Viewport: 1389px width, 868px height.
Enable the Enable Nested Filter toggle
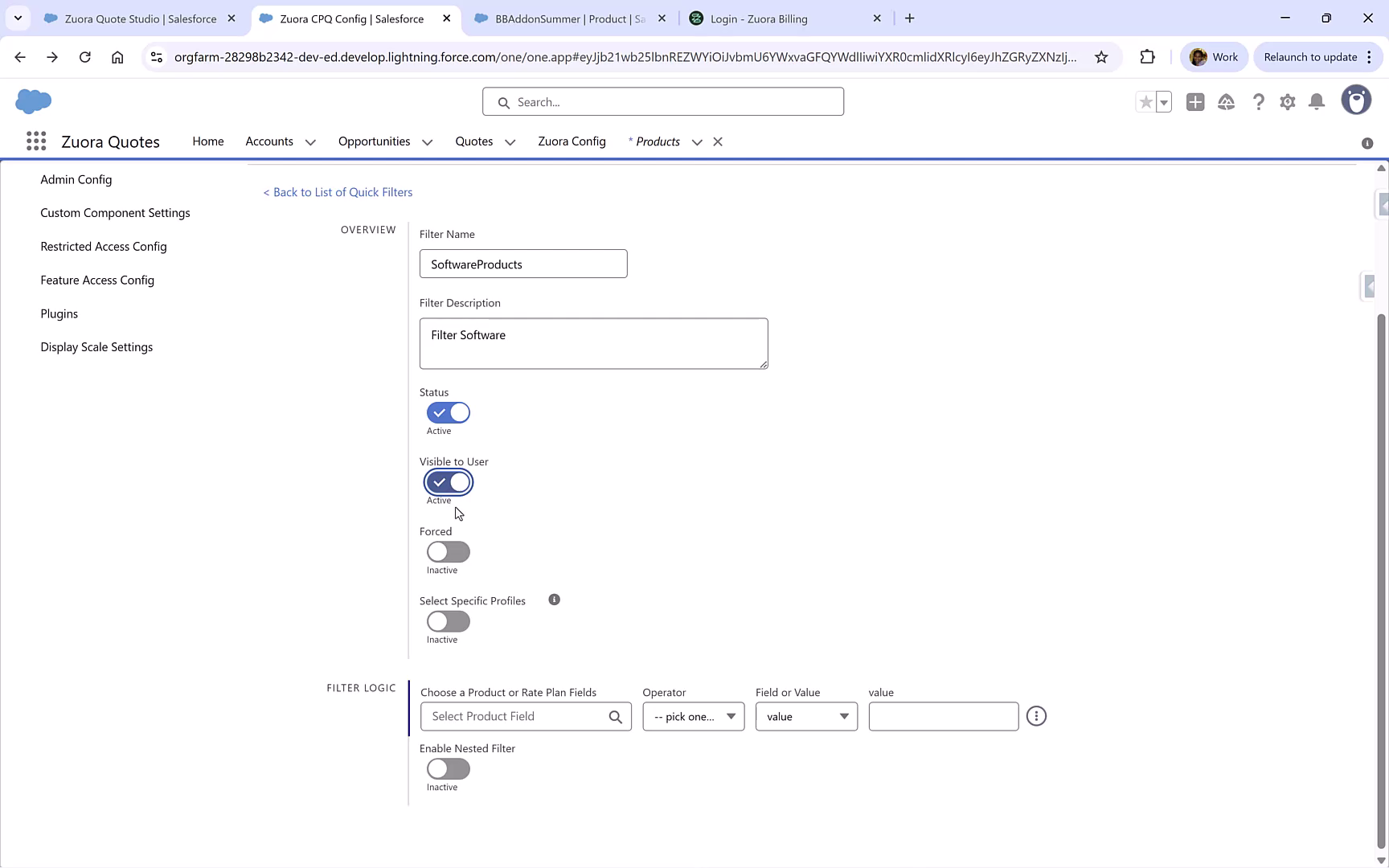pos(448,769)
